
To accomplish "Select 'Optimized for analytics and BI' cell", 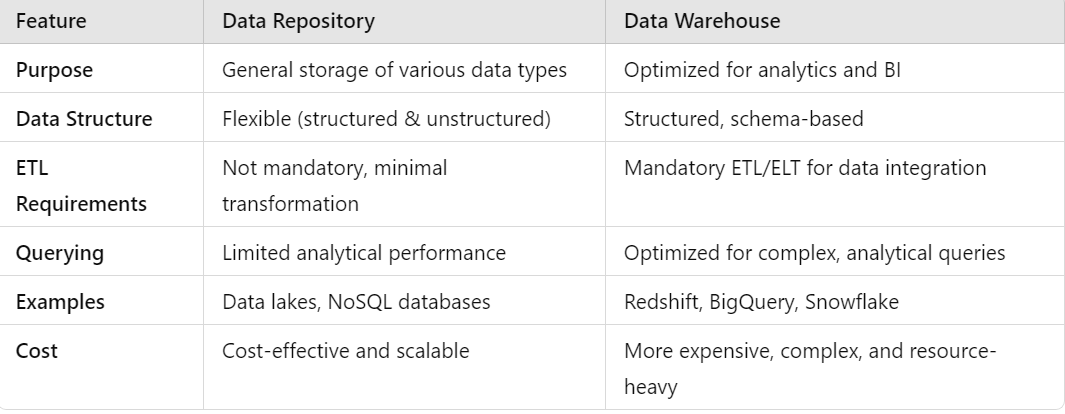I will pyautogui.click(x=762, y=70).
